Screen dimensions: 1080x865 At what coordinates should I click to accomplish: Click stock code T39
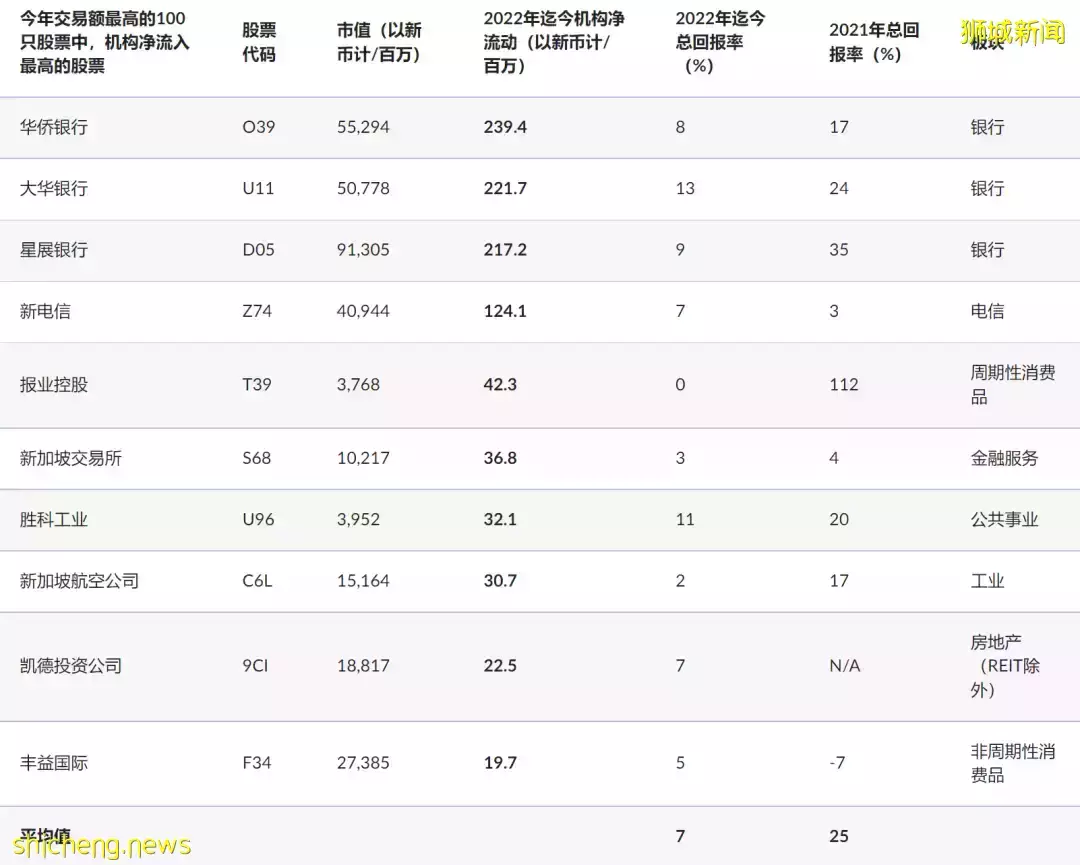256,385
